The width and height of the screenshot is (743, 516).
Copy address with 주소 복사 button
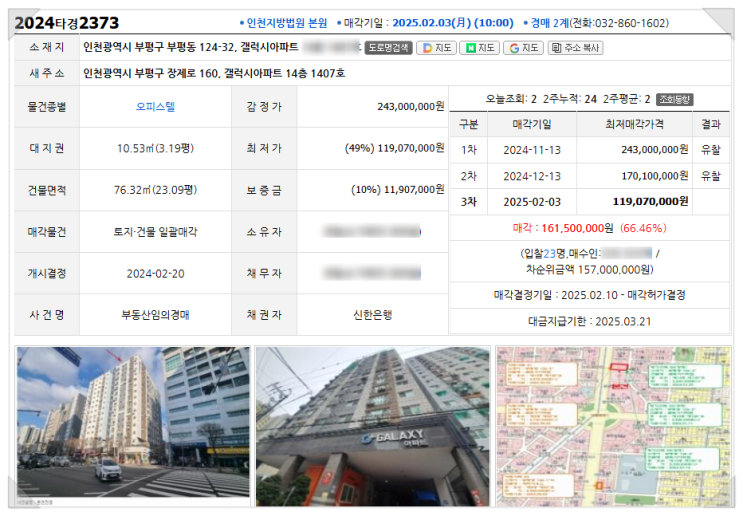[x=575, y=48]
